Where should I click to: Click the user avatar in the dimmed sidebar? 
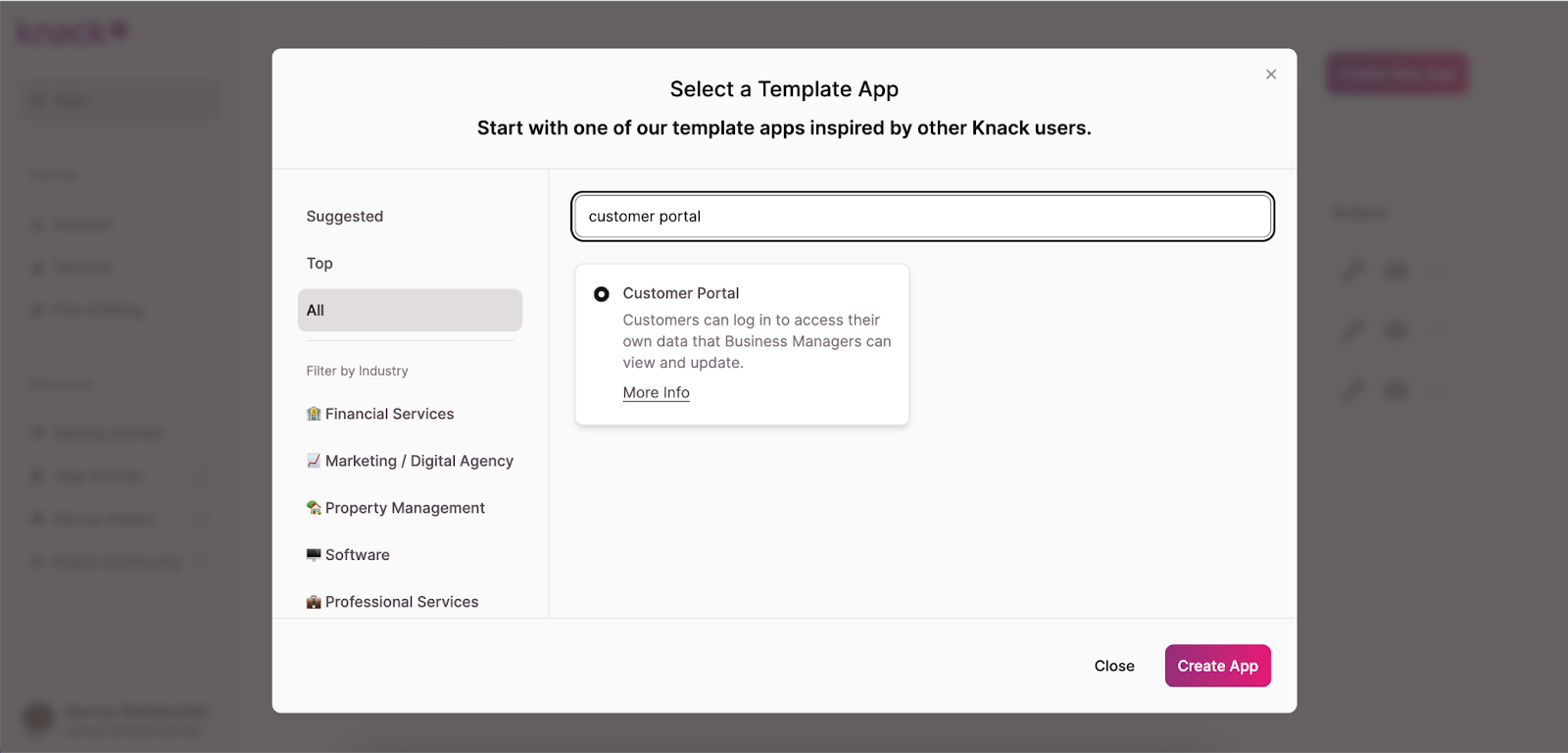(x=38, y=718)
